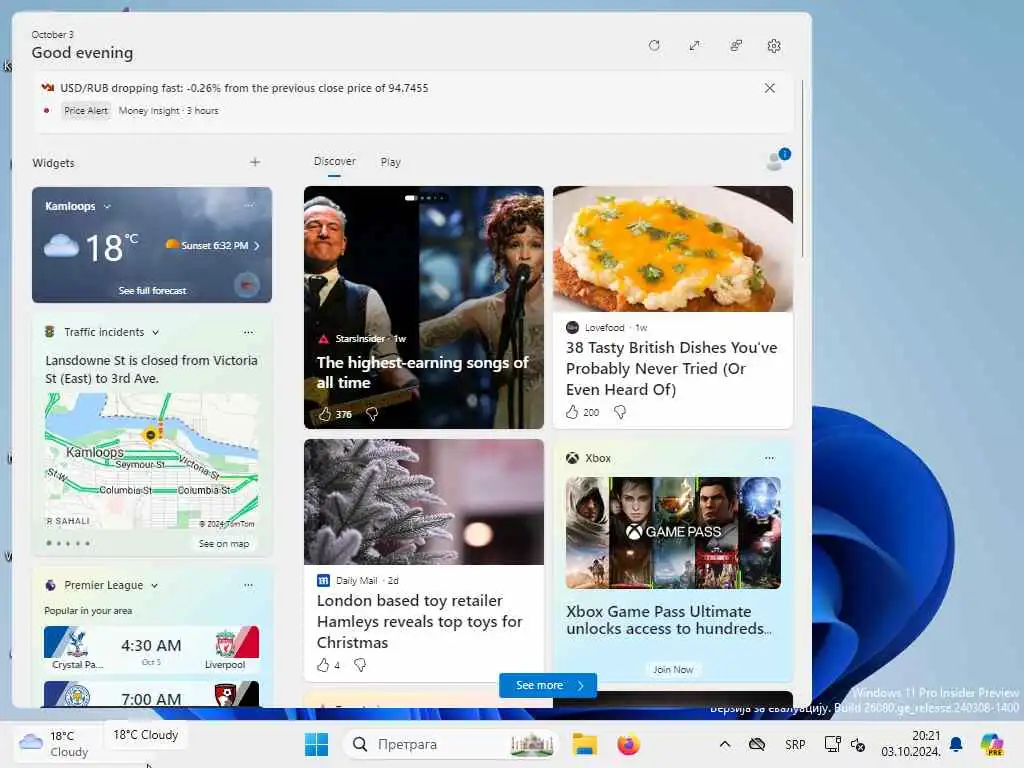
Task: Open 38 Tasty British Dishes article
Action: pos(671,368)
